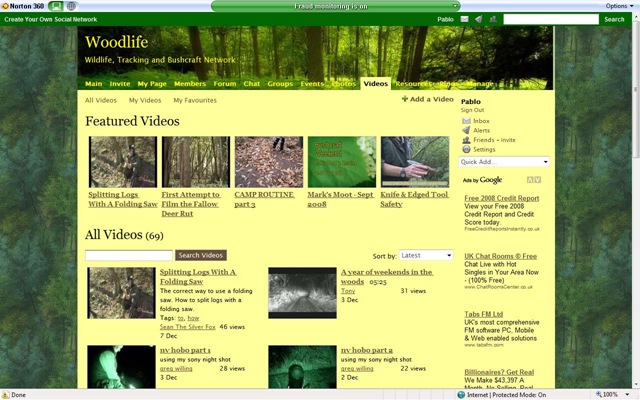
Task: Open the envelope inbox icon in top bar
Action: [x=464, y=19]
